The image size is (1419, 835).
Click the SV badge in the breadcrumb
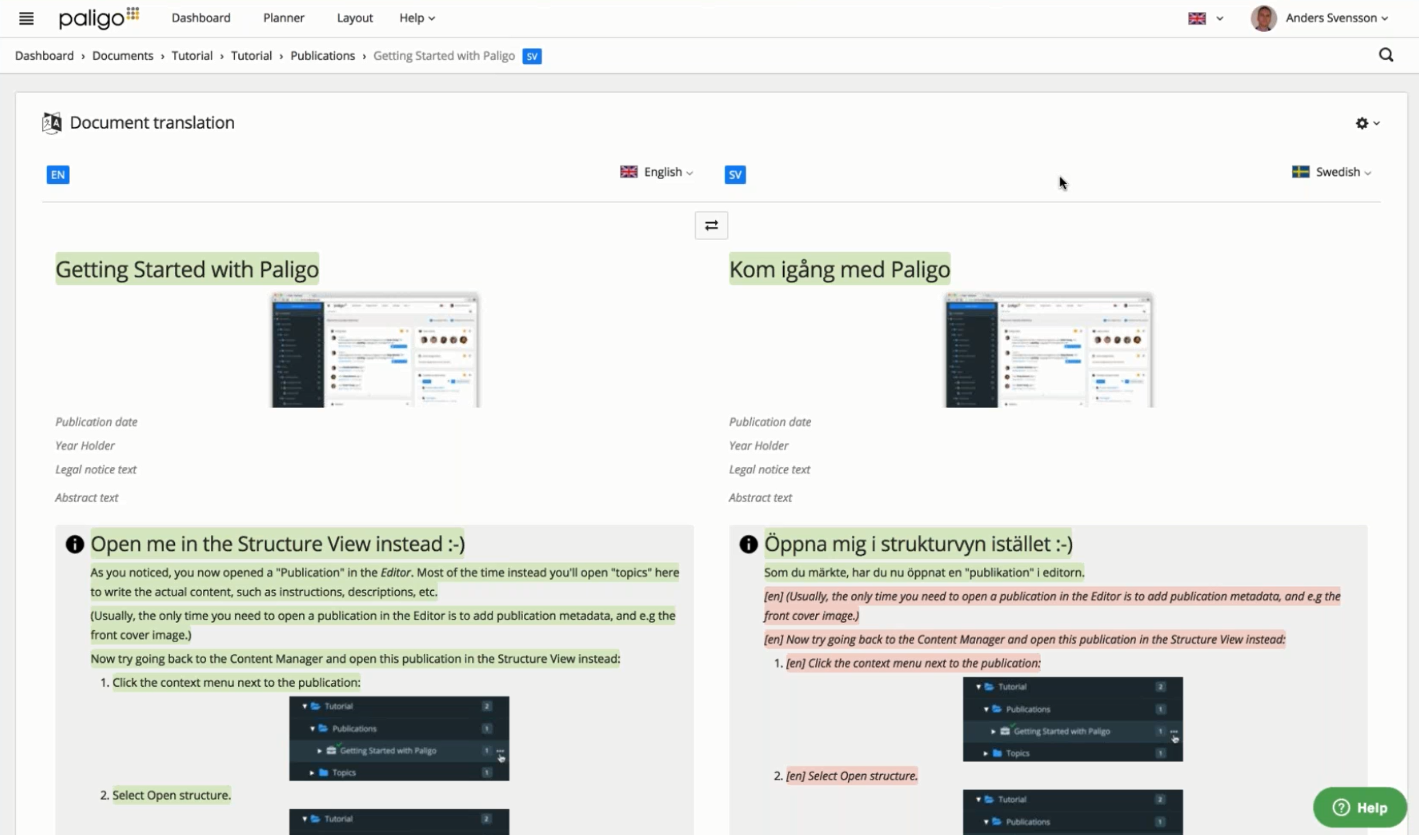(532, 56)
